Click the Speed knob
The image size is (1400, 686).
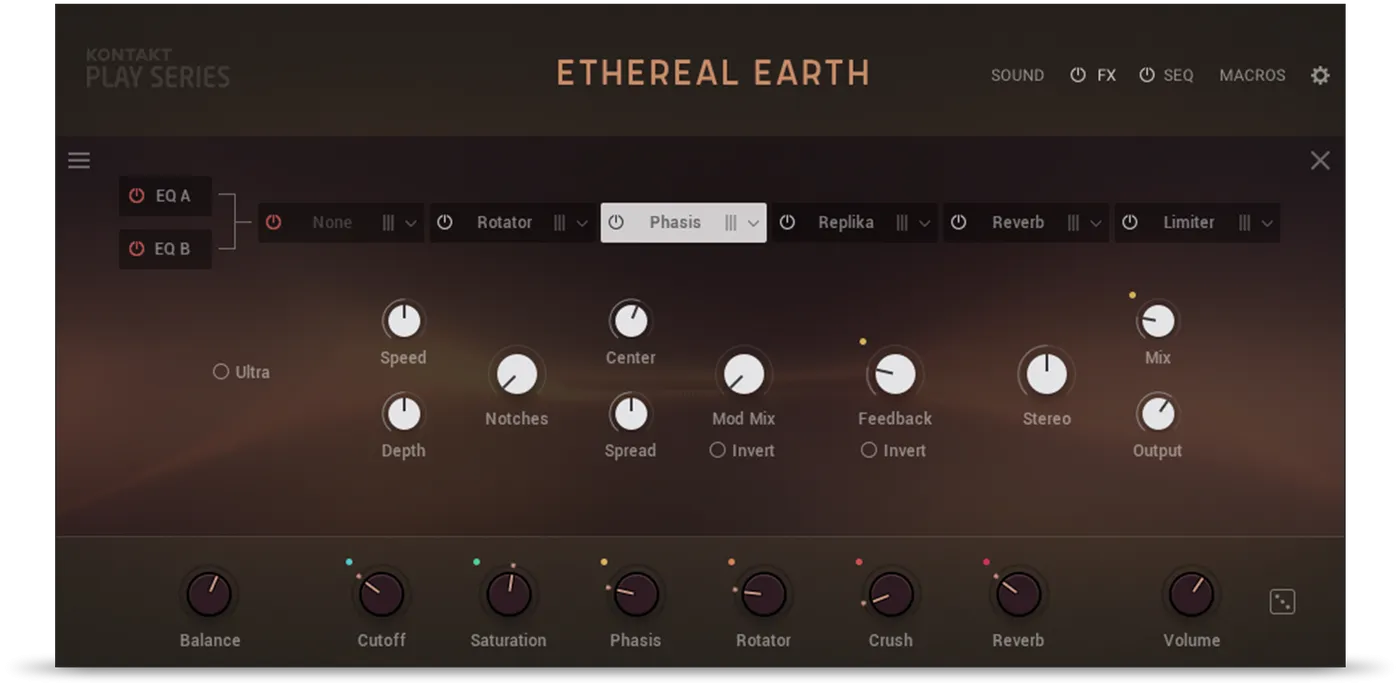pyautogui.click(x=403, y=321)
